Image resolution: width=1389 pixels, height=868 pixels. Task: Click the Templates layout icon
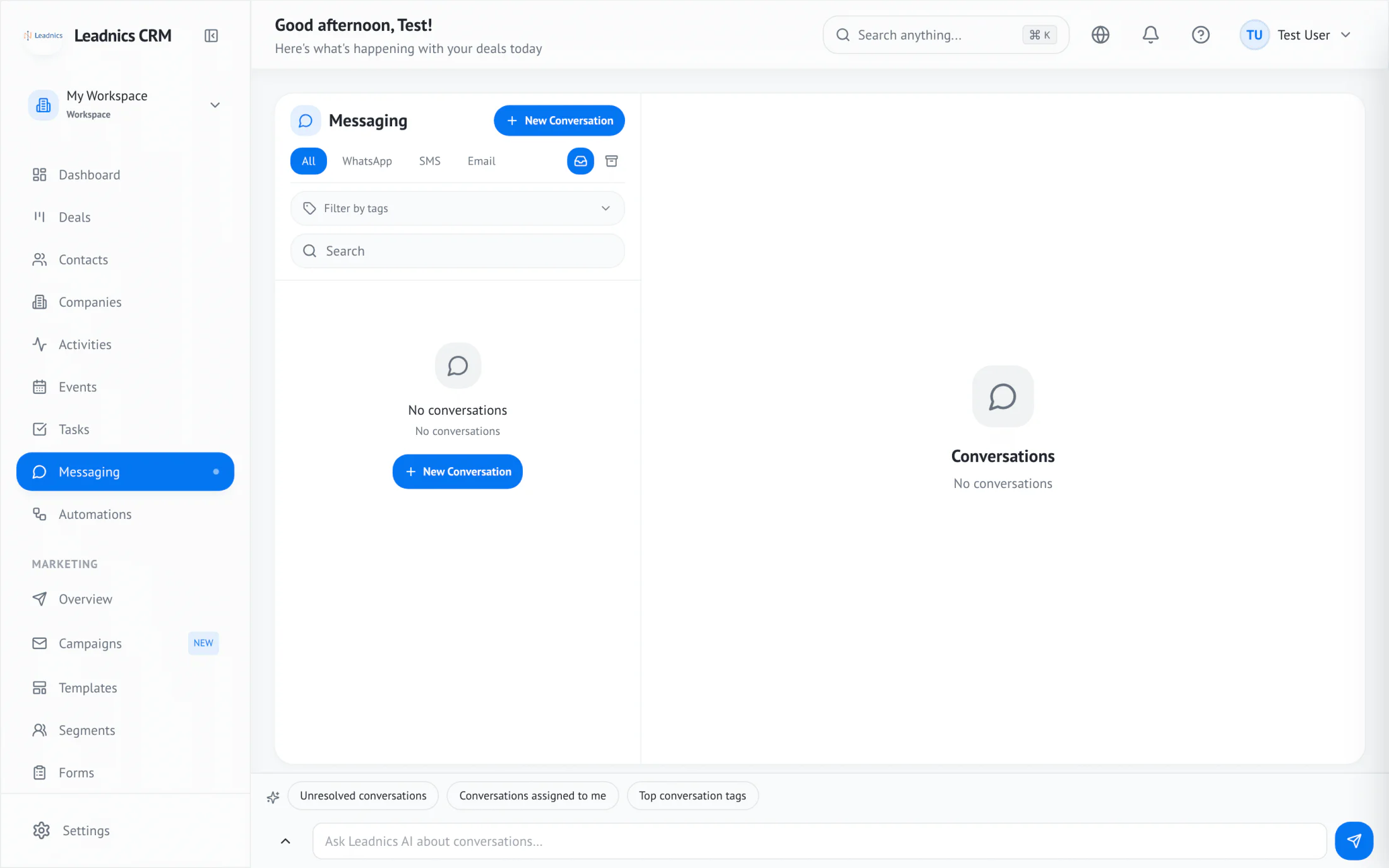click(40, 687)
